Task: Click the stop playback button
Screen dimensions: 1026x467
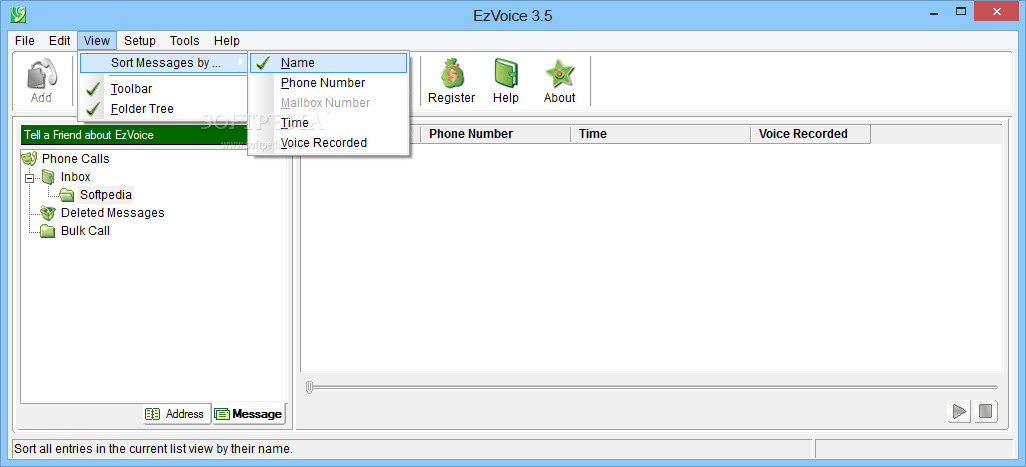Action: [985, 411]
